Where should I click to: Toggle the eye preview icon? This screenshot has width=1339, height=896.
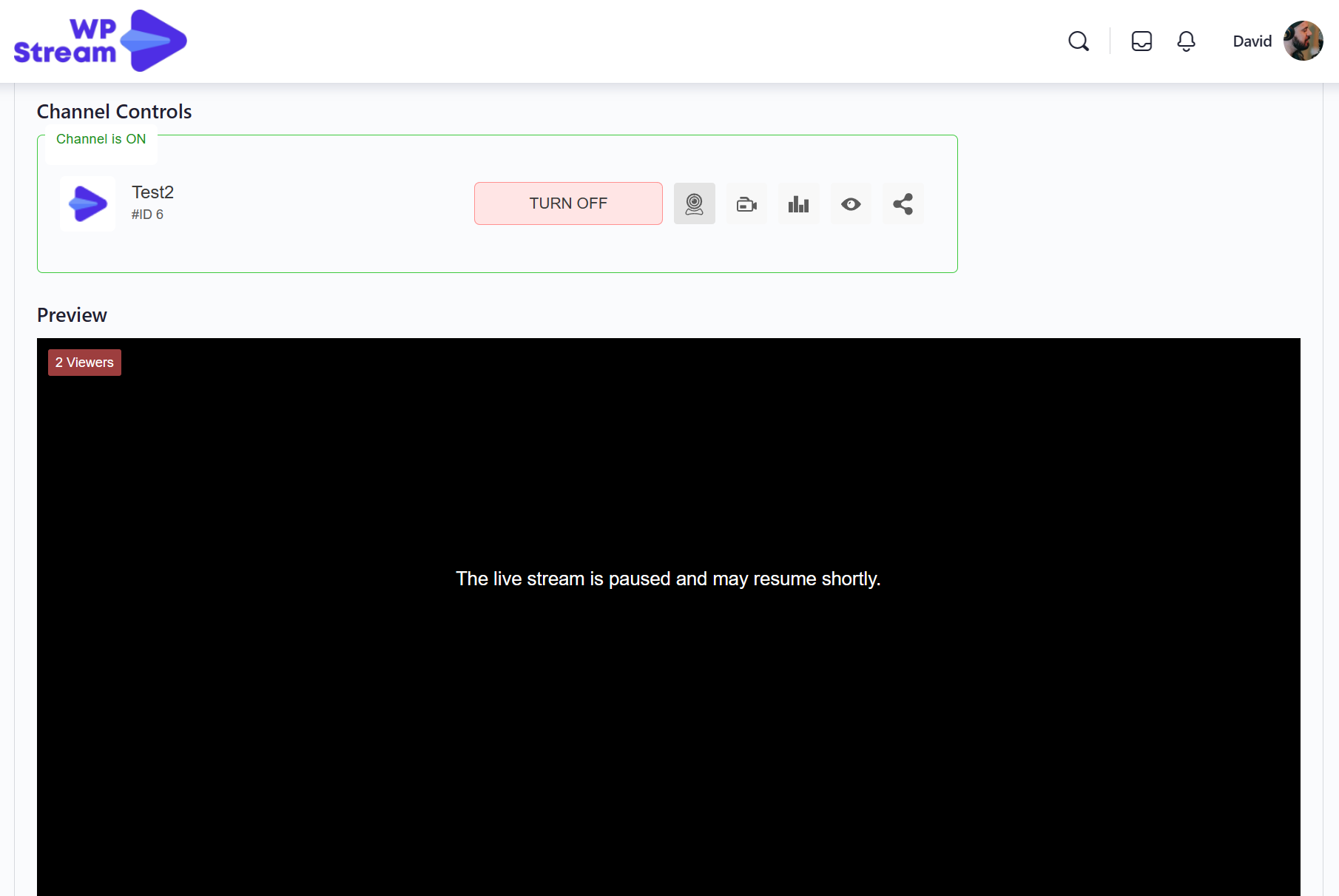coord(851,203)
